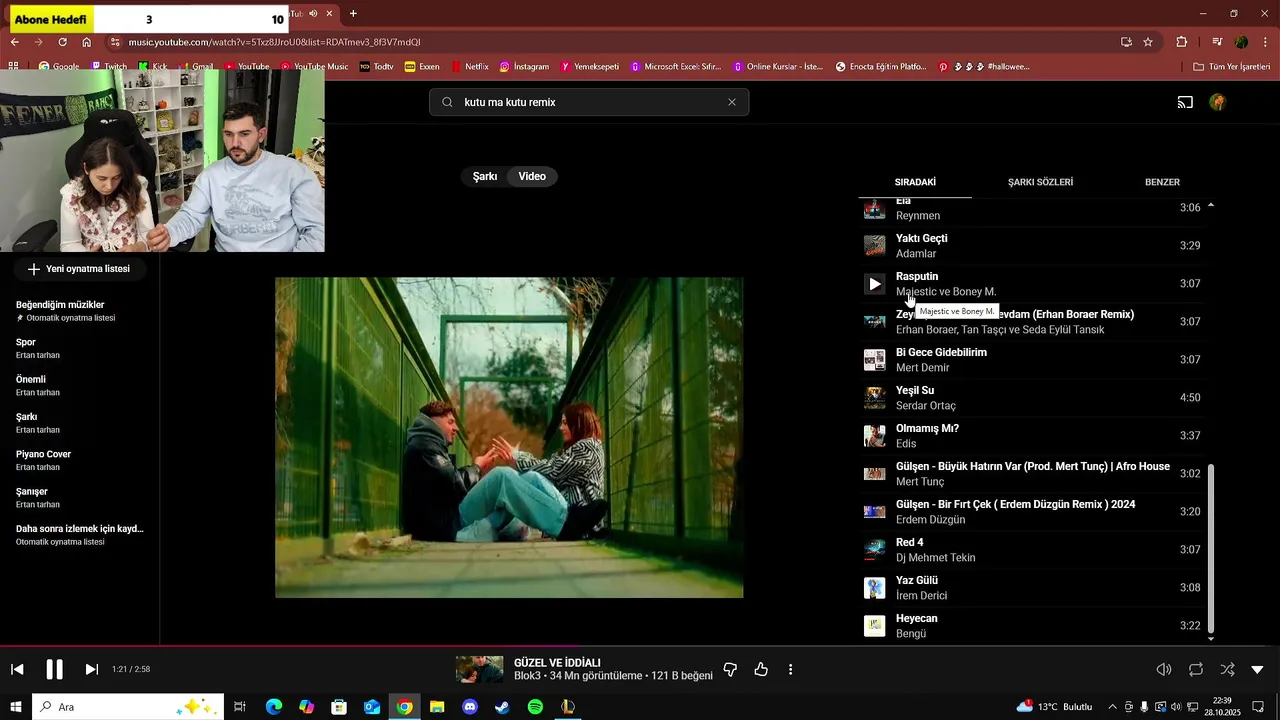1280x720 pixels.
Task: Toggle repeat mode in player bar
Action: pos(1196,669)
